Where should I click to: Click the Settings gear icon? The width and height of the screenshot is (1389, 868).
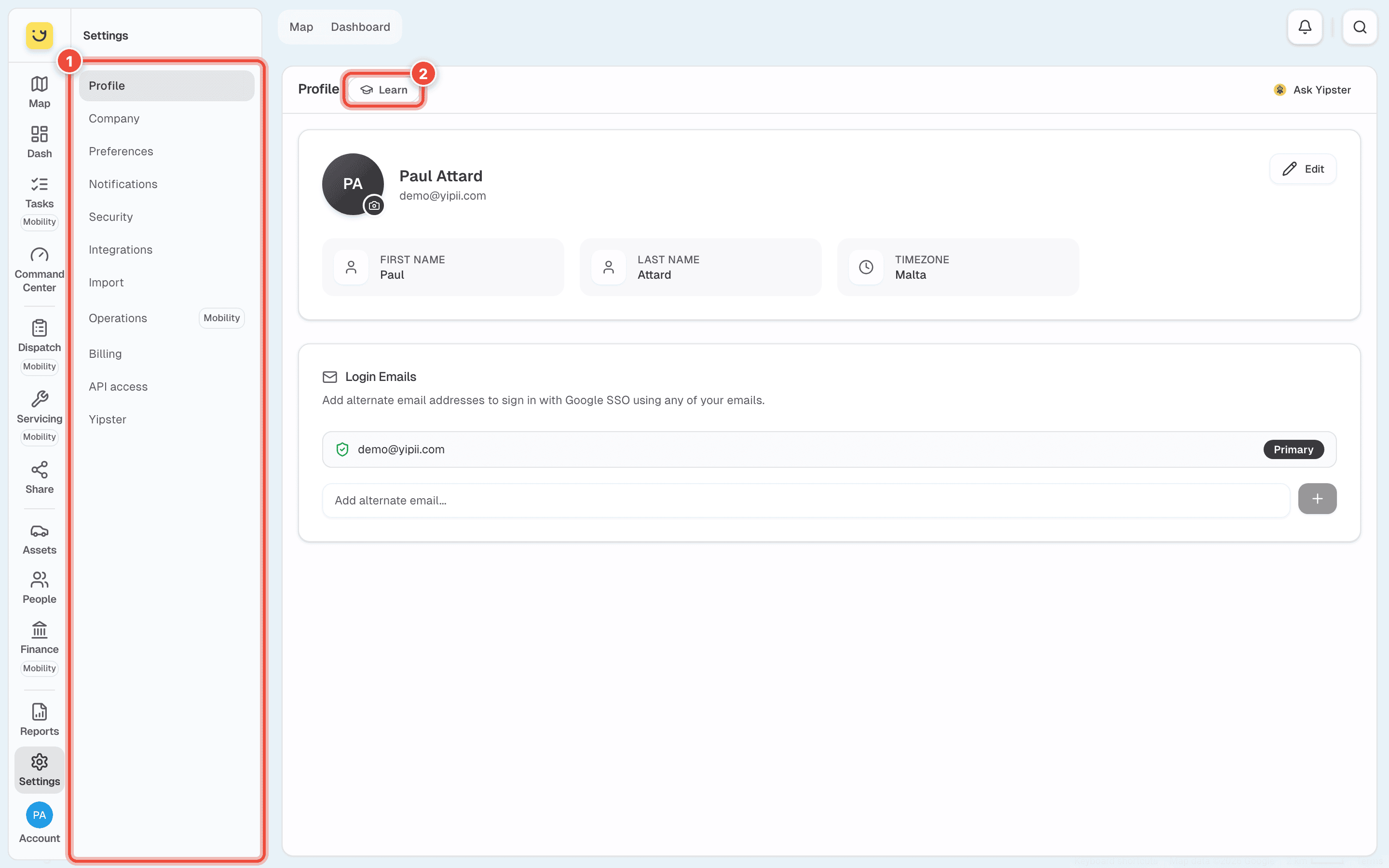(39, 762)
